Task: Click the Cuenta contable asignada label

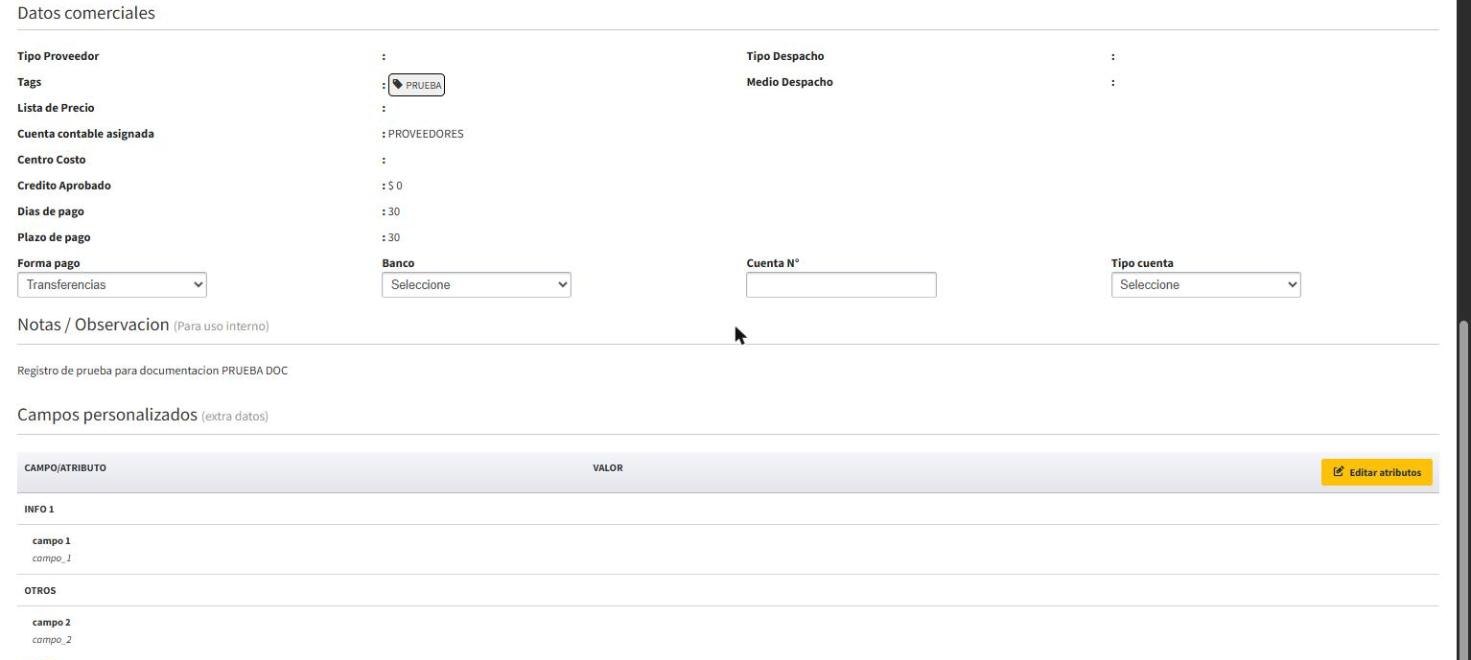Action: 86,134
